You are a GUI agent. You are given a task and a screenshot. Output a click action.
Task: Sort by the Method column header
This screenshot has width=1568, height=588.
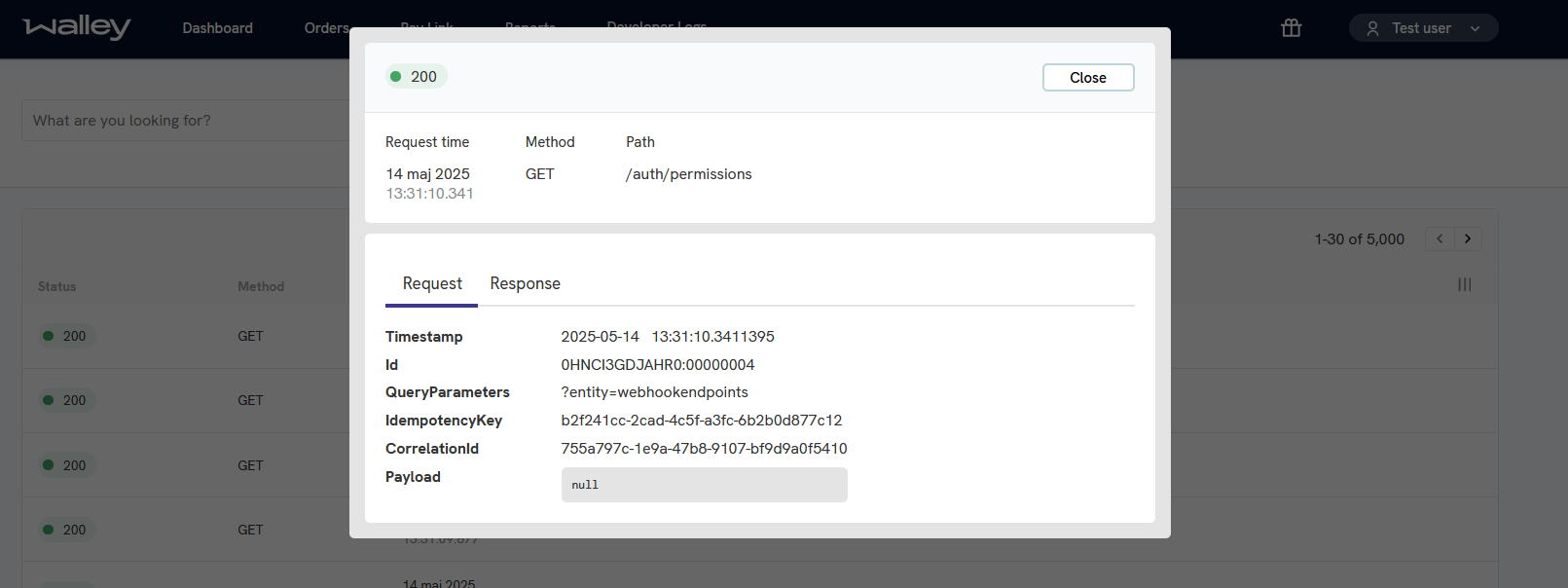click(x=261, y=287)
